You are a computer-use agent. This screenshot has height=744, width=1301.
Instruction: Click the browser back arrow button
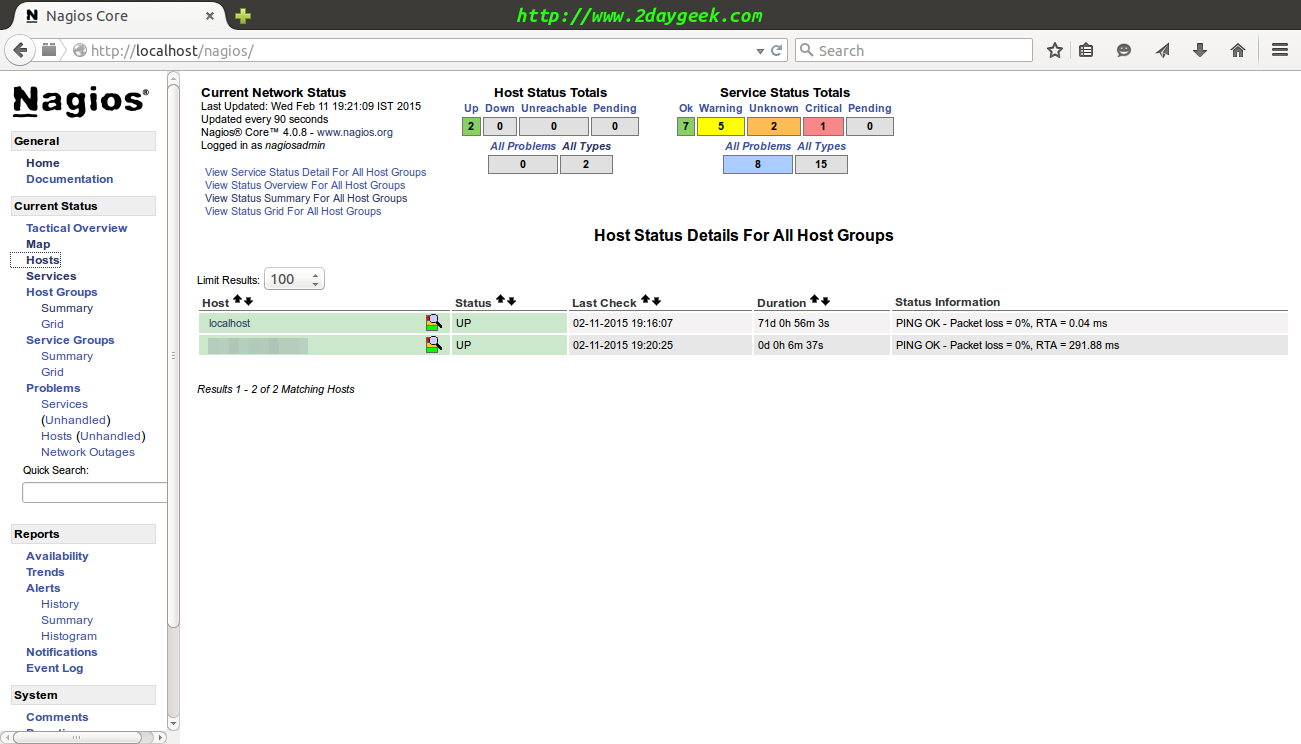pyautogui.click(x=19, y=50)
